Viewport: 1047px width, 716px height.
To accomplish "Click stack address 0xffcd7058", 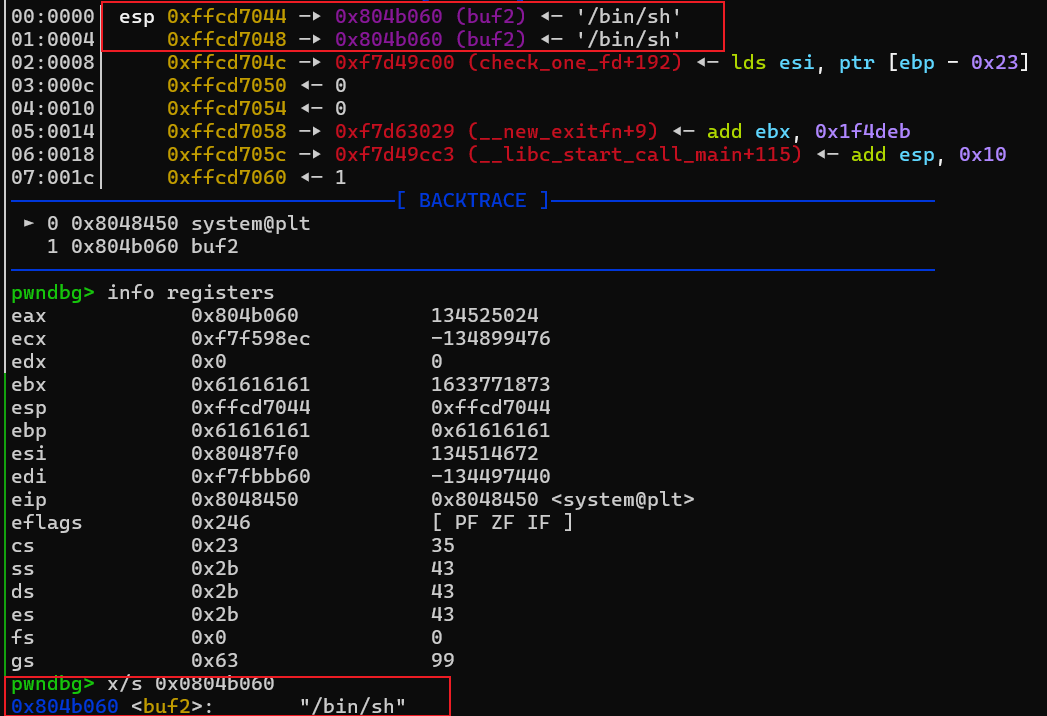I will [x=226, y=131].
